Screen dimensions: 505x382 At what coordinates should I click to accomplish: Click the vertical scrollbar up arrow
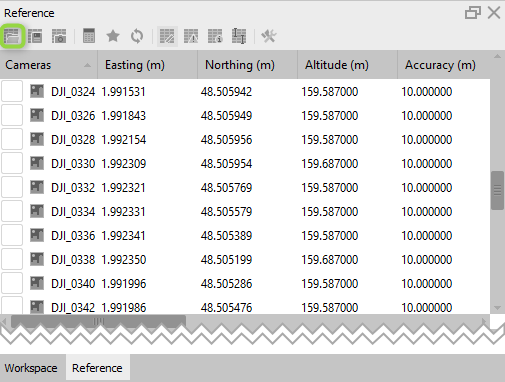pos(497,57)
